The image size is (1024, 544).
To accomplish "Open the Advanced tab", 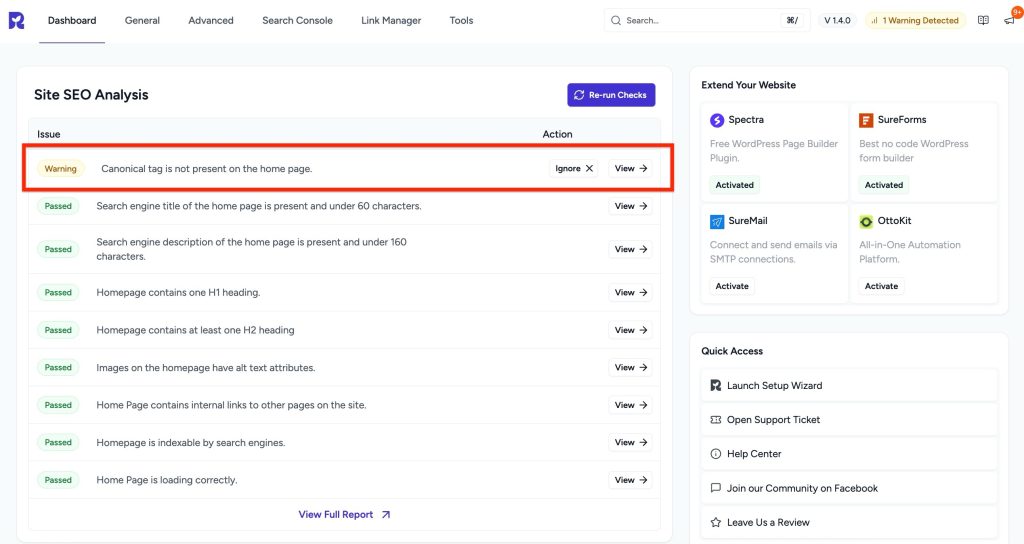I will click(x=211, y=20).
